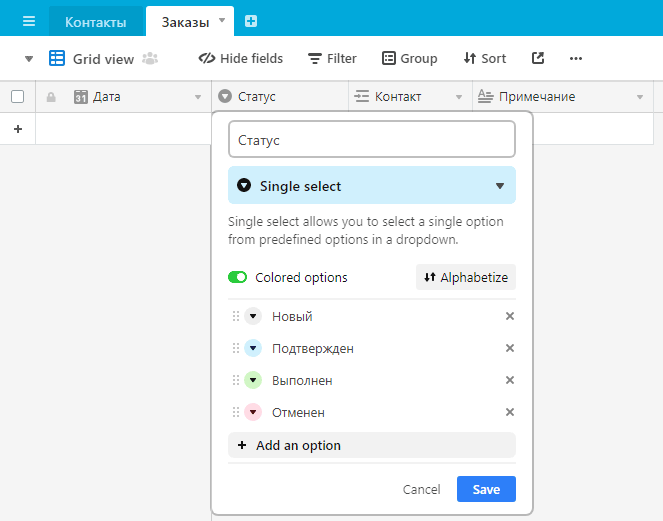
Task: Switch to the Контакты table tab
Action: 96,22
